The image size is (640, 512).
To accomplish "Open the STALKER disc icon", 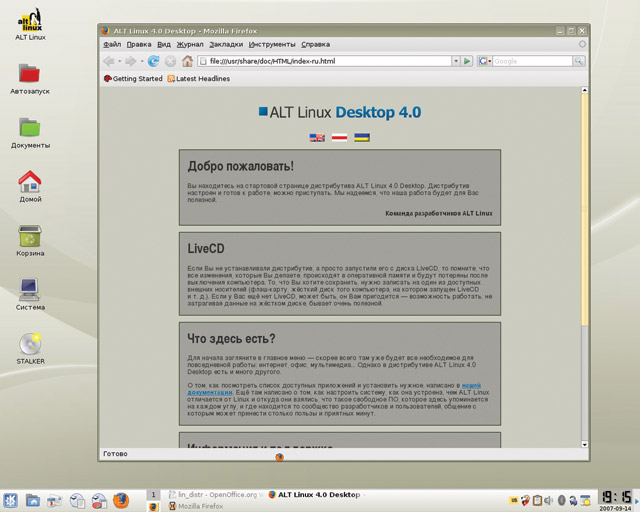I will [x=30, y=349].
